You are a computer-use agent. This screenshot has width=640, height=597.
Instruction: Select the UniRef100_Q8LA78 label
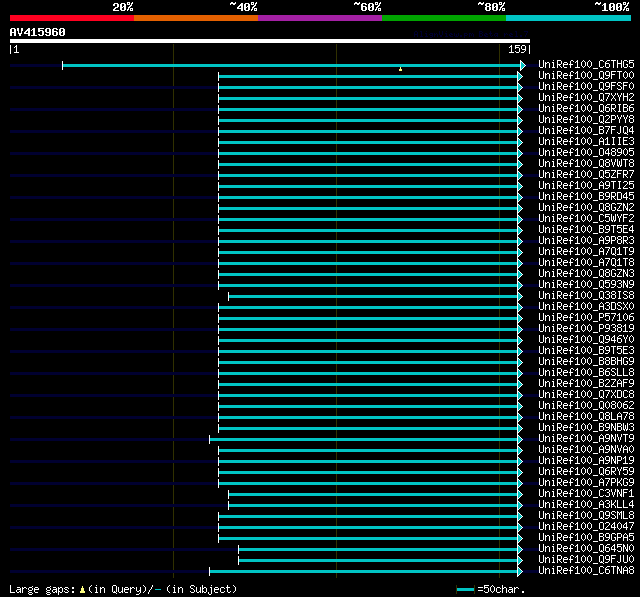pos(586,417)
